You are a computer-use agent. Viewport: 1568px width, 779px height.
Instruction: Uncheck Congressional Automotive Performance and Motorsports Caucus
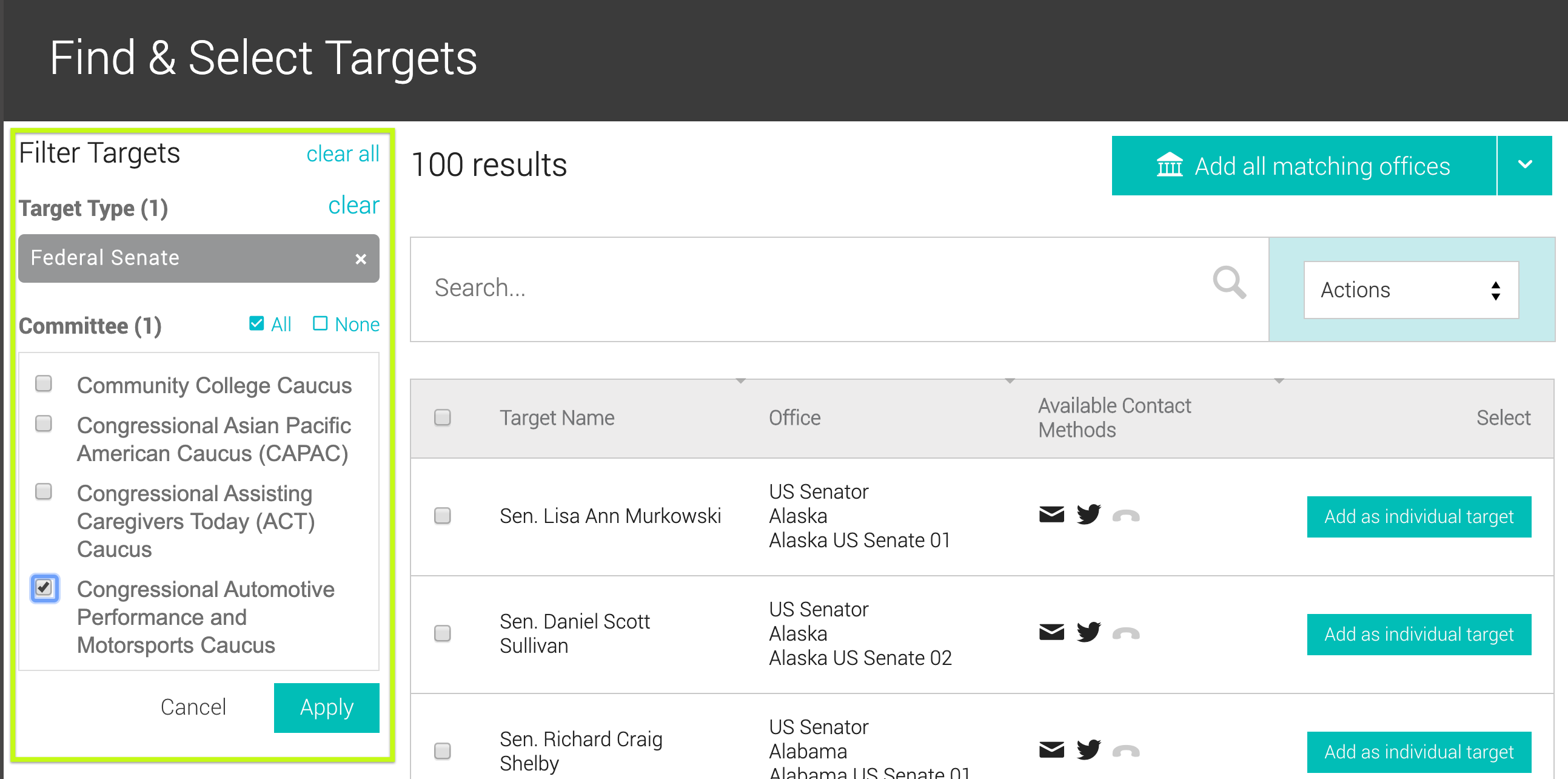pyautogui.click(x=44, y=588)
